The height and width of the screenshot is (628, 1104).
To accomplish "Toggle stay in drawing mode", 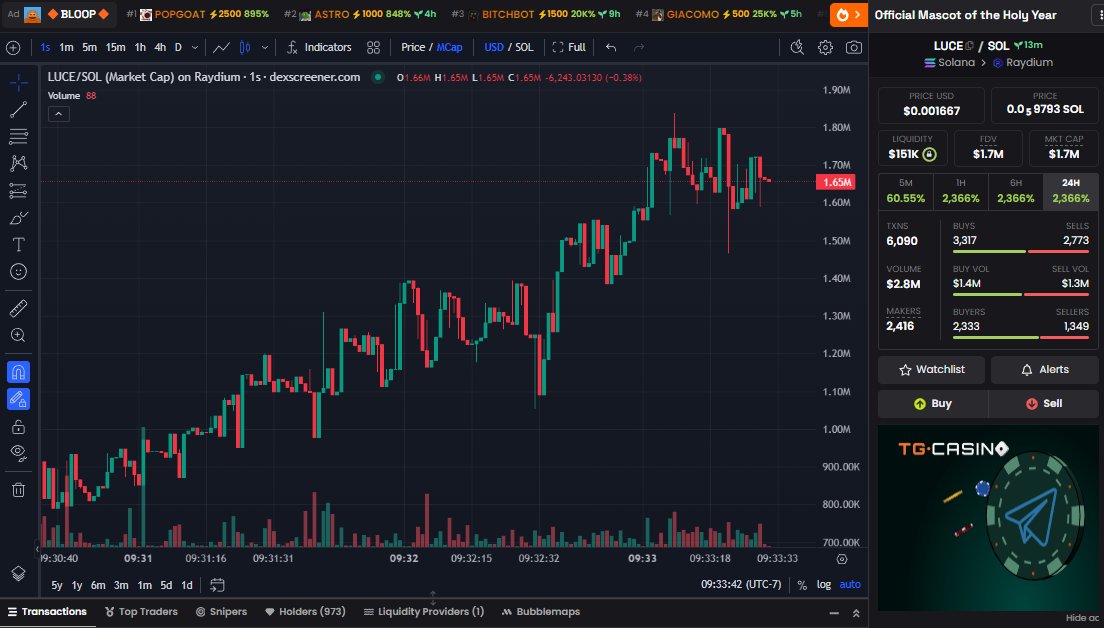I will [18, 399].
